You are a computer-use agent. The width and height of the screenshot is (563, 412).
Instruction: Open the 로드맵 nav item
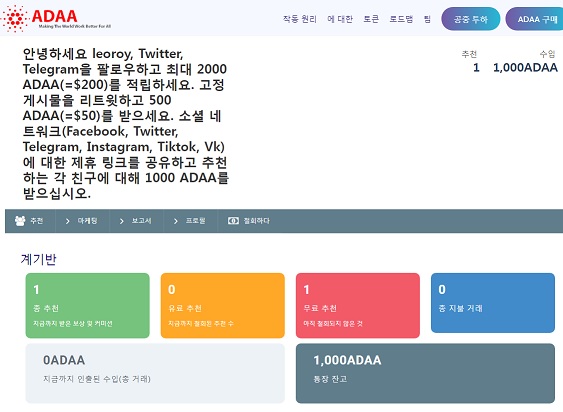401,19
